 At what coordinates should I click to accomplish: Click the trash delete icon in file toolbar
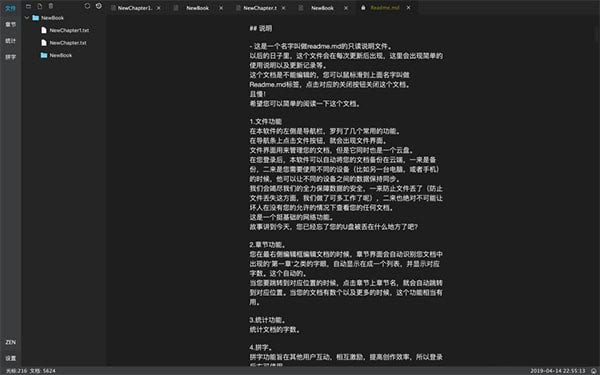51,6
